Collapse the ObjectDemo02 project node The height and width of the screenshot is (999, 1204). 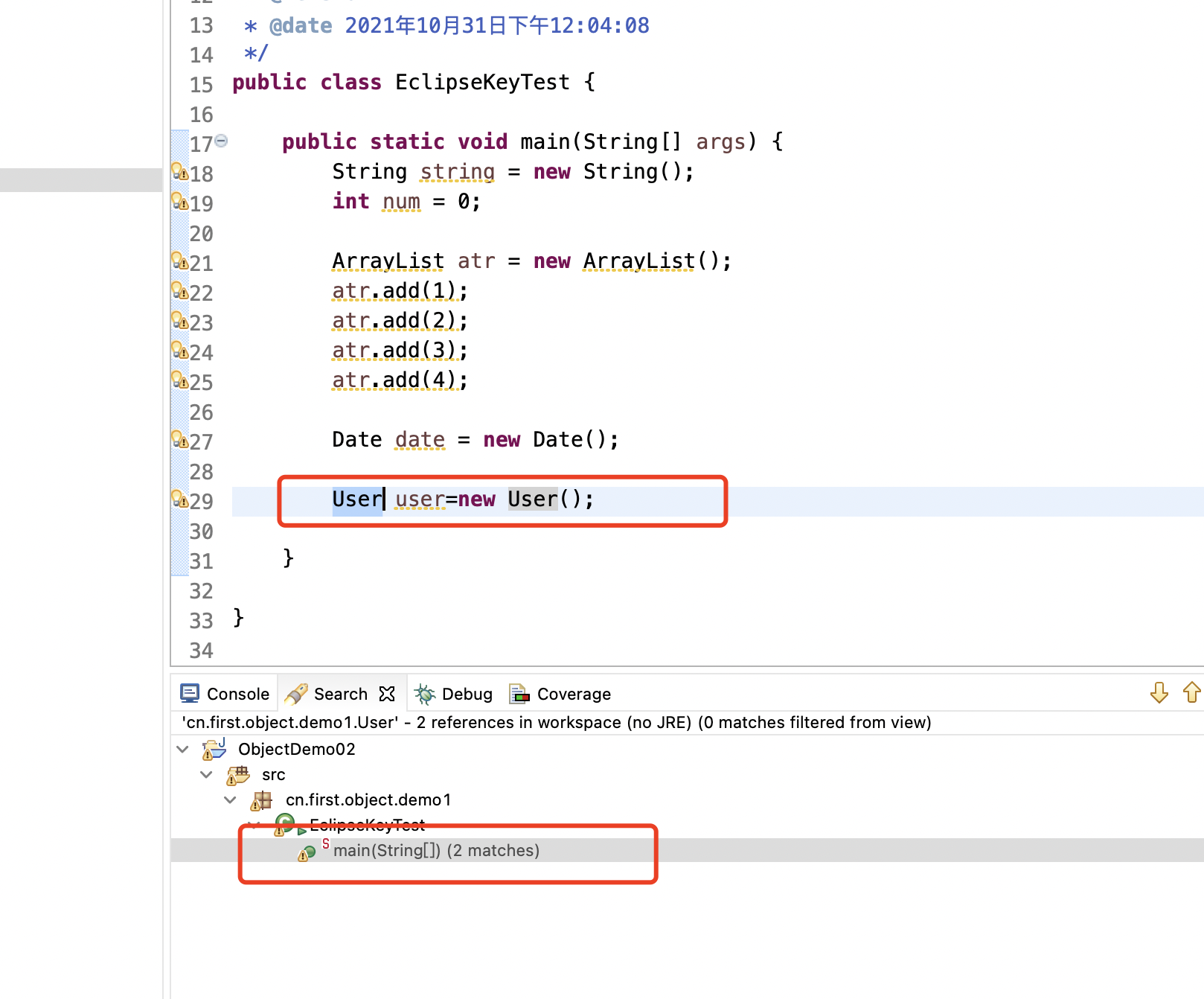pyautogui.click(x=183, y=749)
